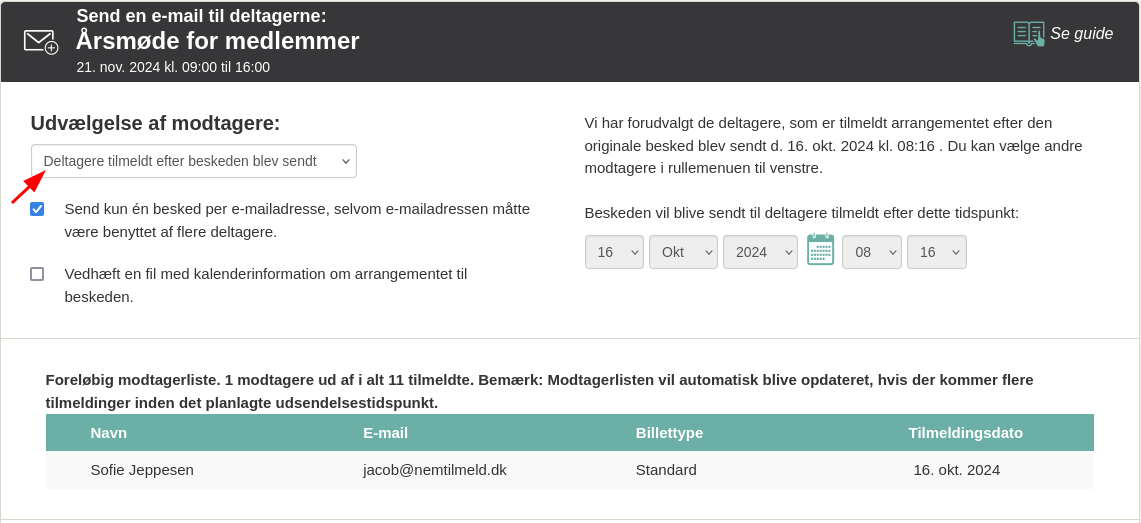The width and height of the screenshot is (1141, 523).
Task: Click the E-mail column header
Action: [x=386, y=433]
